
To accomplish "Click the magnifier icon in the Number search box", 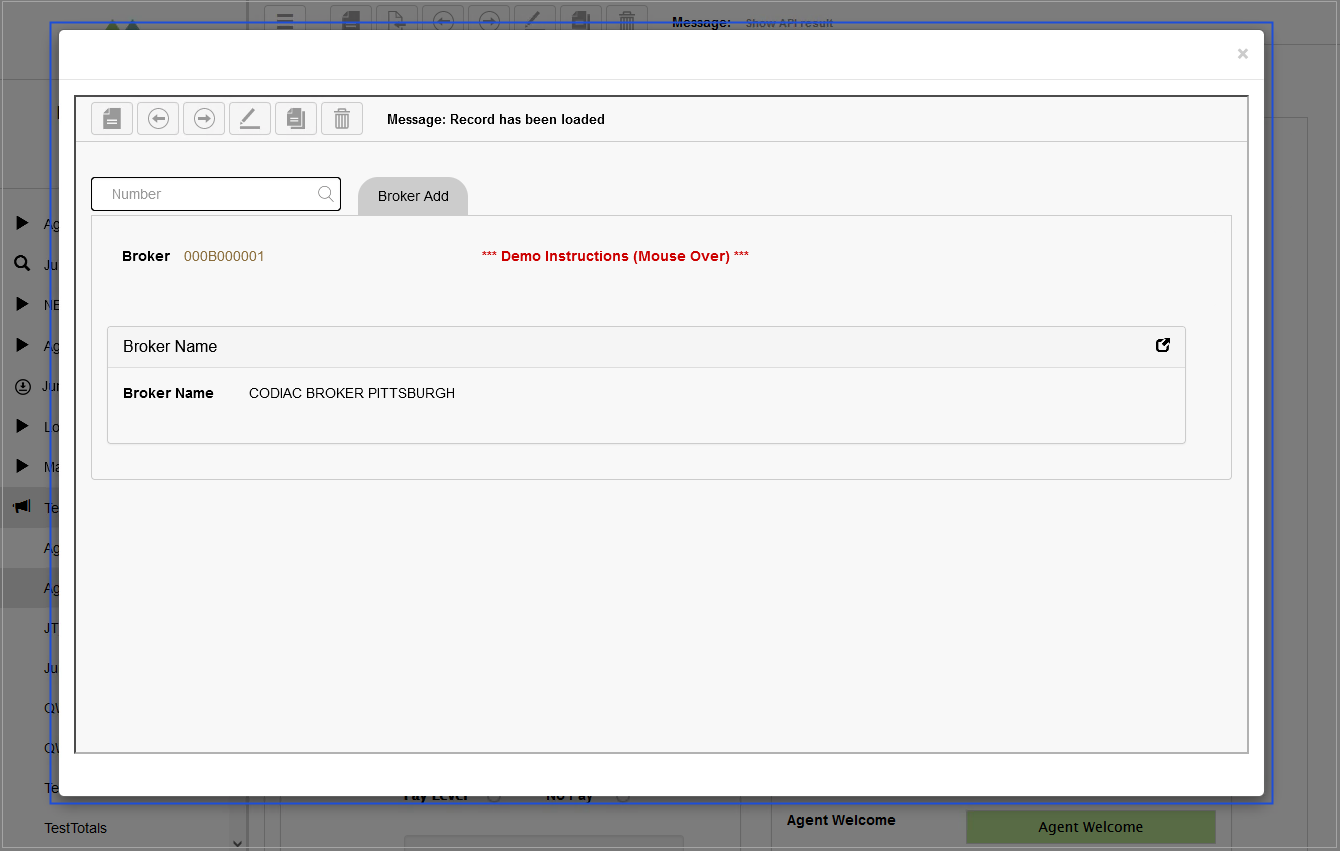I will [x=326, y=194].
